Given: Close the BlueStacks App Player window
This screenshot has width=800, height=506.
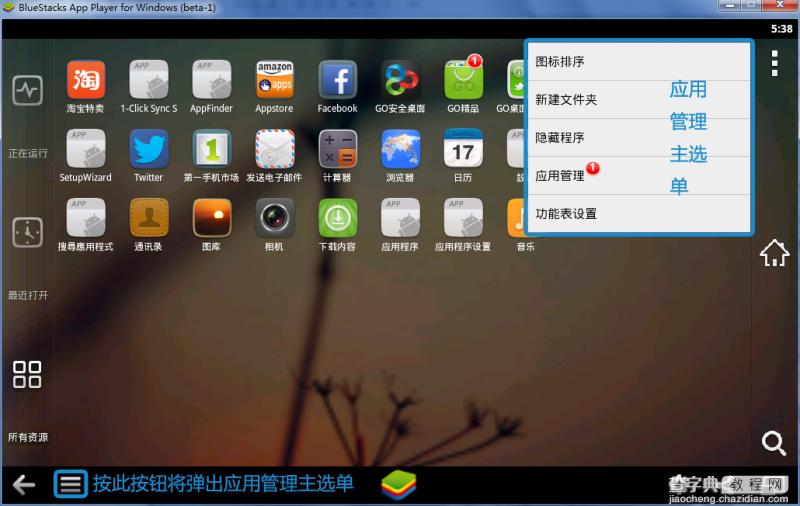Looking at the screenshot, I should pyautogui.click(x=780, y=5).
